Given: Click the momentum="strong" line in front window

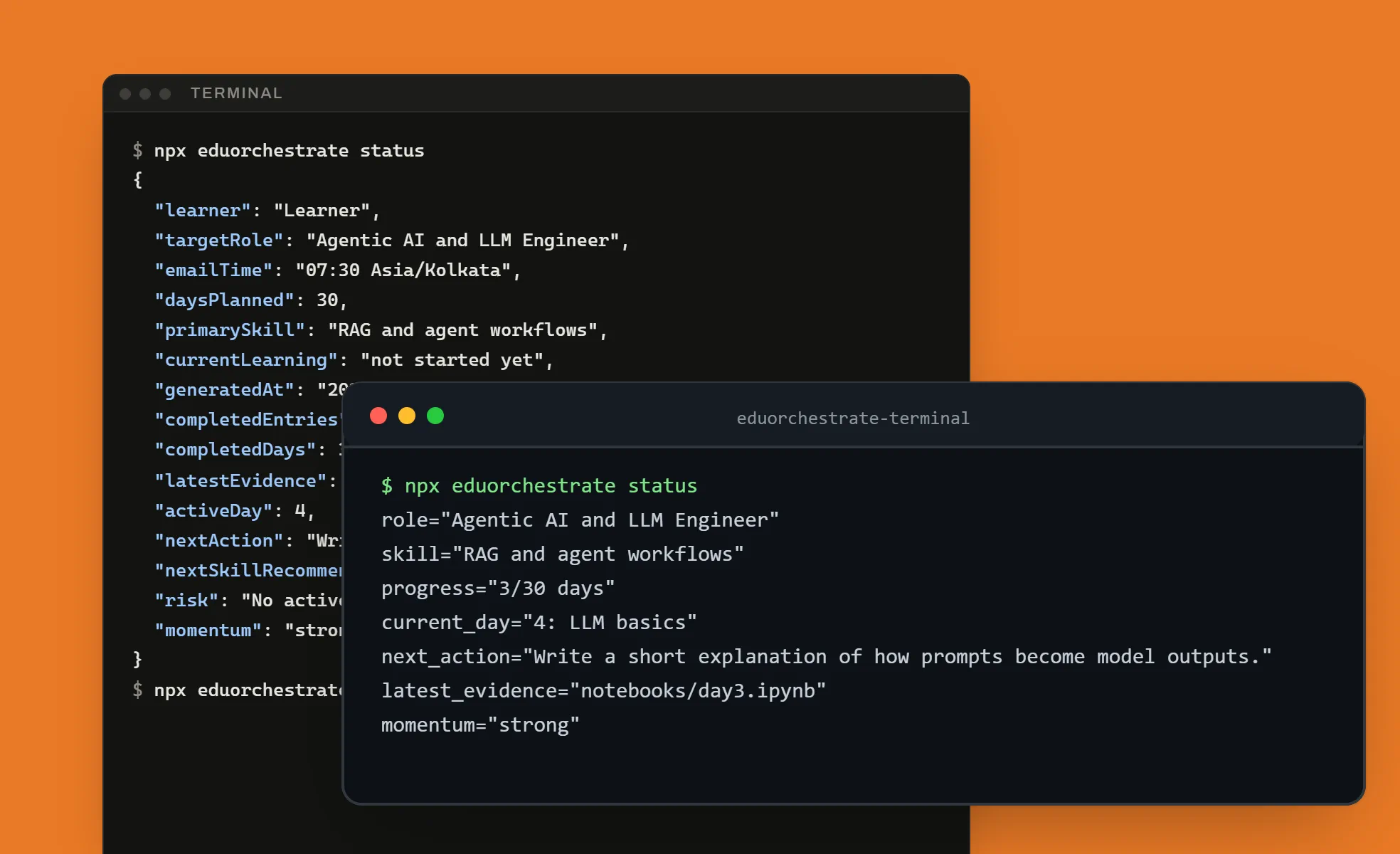Looking at the screenshot, I should click(480, 724).
